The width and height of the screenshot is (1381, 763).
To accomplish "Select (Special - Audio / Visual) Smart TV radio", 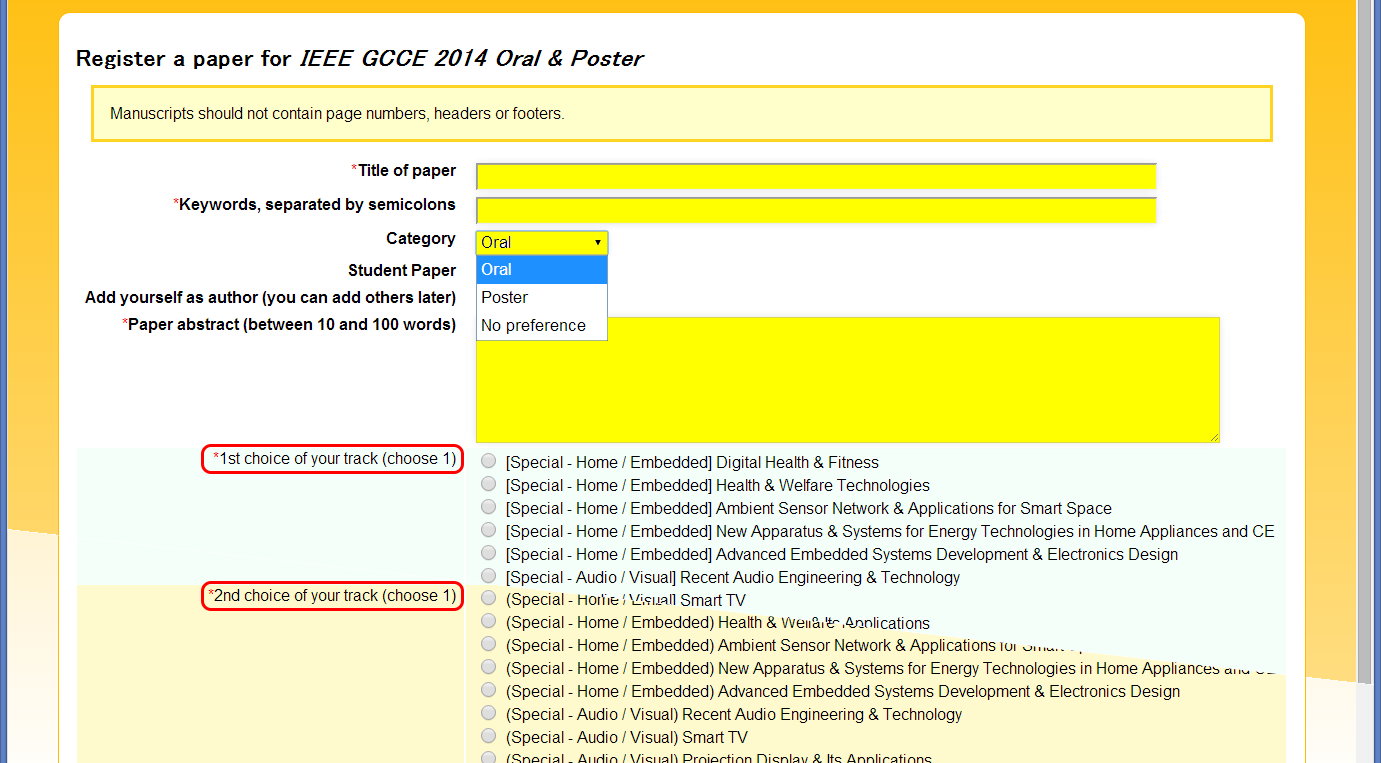I will [x=488, y=737].
